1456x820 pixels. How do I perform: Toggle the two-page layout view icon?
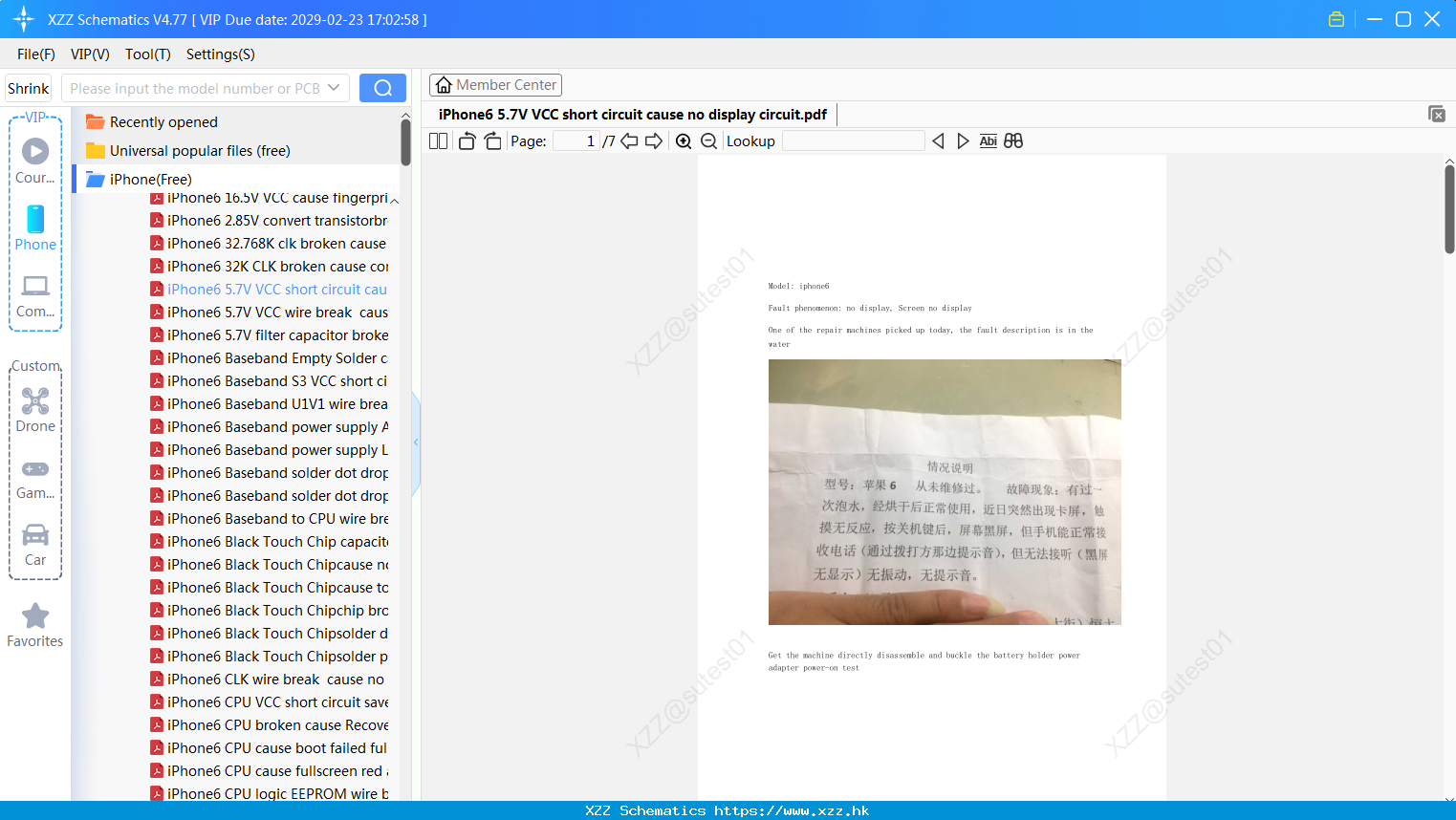(438, 141)
